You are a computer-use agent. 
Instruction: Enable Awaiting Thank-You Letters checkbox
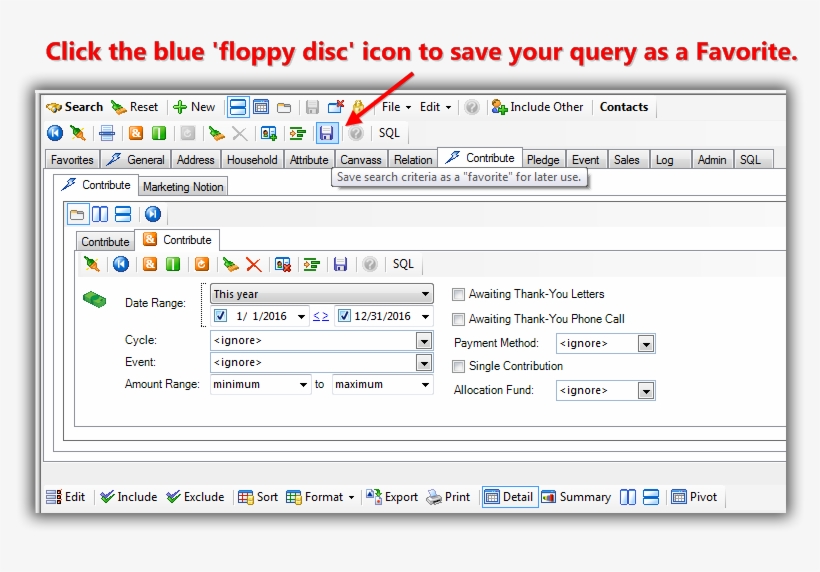pos(458,294)
